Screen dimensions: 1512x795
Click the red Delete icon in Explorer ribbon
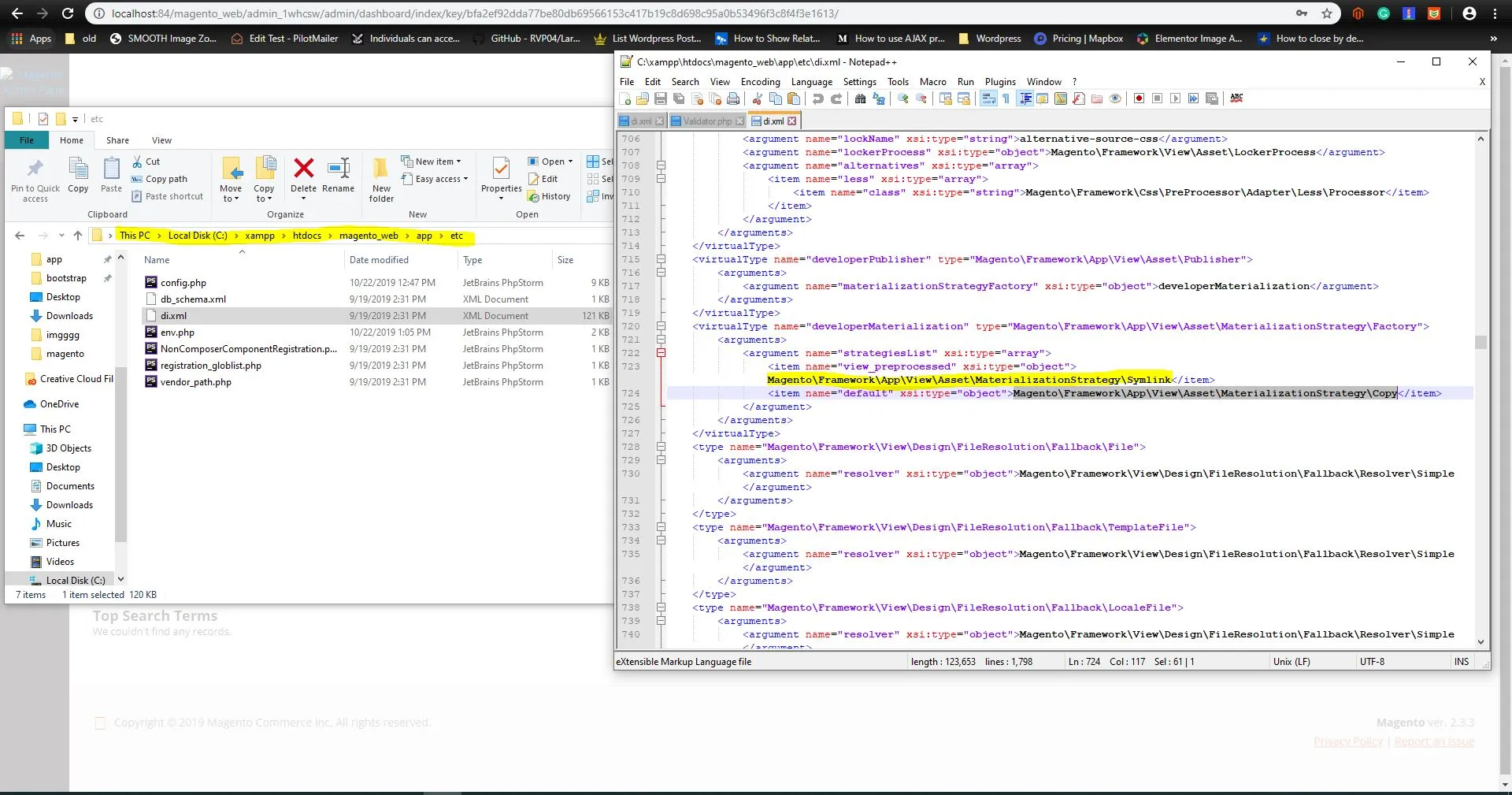[x=303, y=169]
